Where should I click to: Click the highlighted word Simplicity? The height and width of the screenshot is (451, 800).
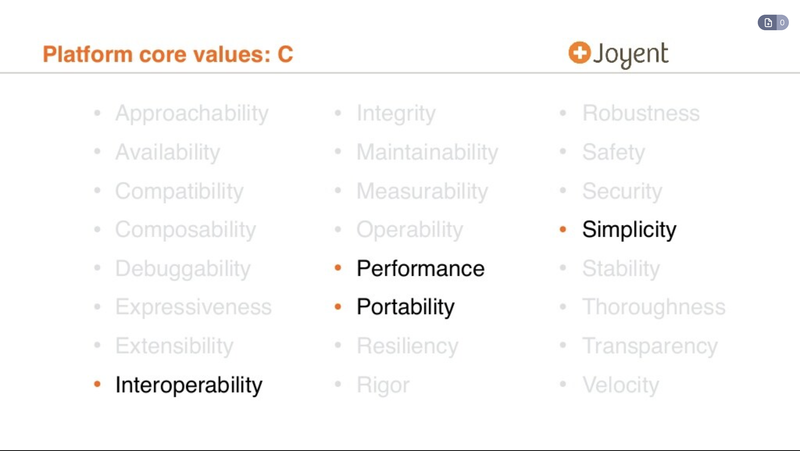pos(629,230)
